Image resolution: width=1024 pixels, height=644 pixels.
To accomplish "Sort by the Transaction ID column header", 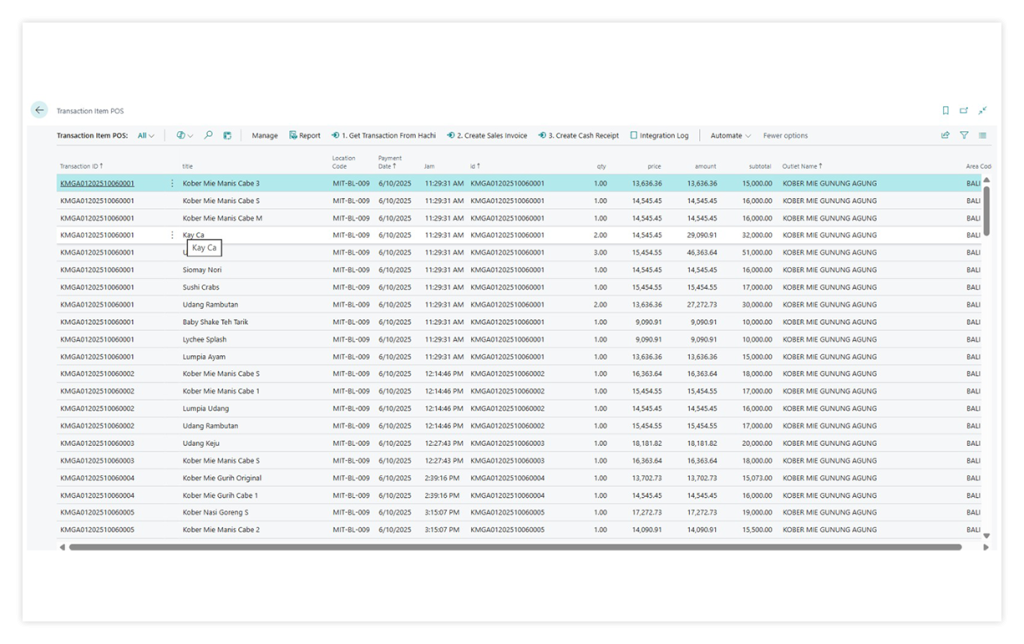I will click(x=81, y=166).
